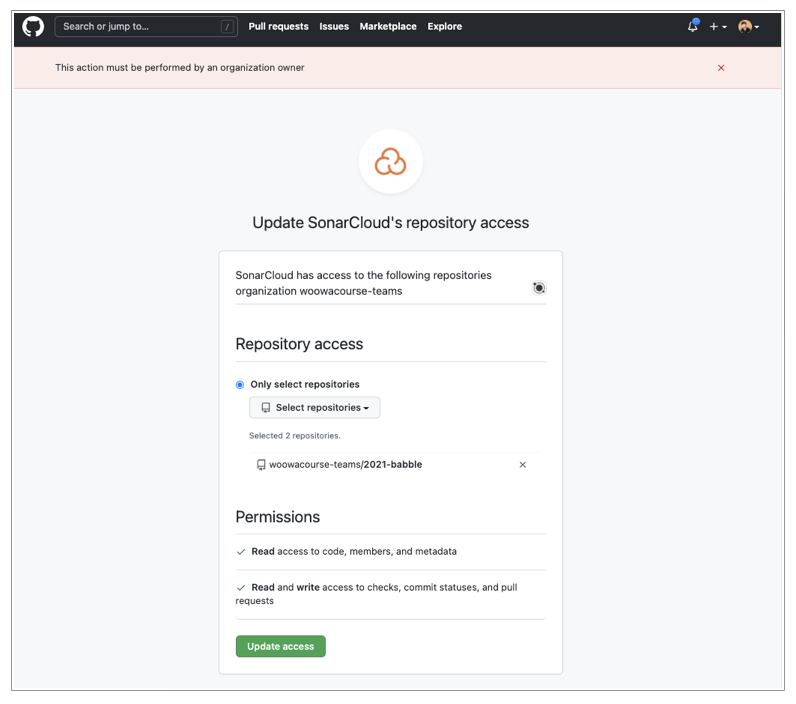
Task: Click the checkmark beside Read and write access
Action: (241, 588)
